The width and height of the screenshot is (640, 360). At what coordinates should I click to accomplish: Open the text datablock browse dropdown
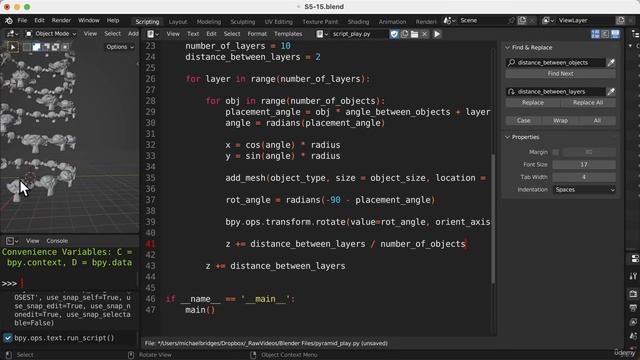coord(322,34)
